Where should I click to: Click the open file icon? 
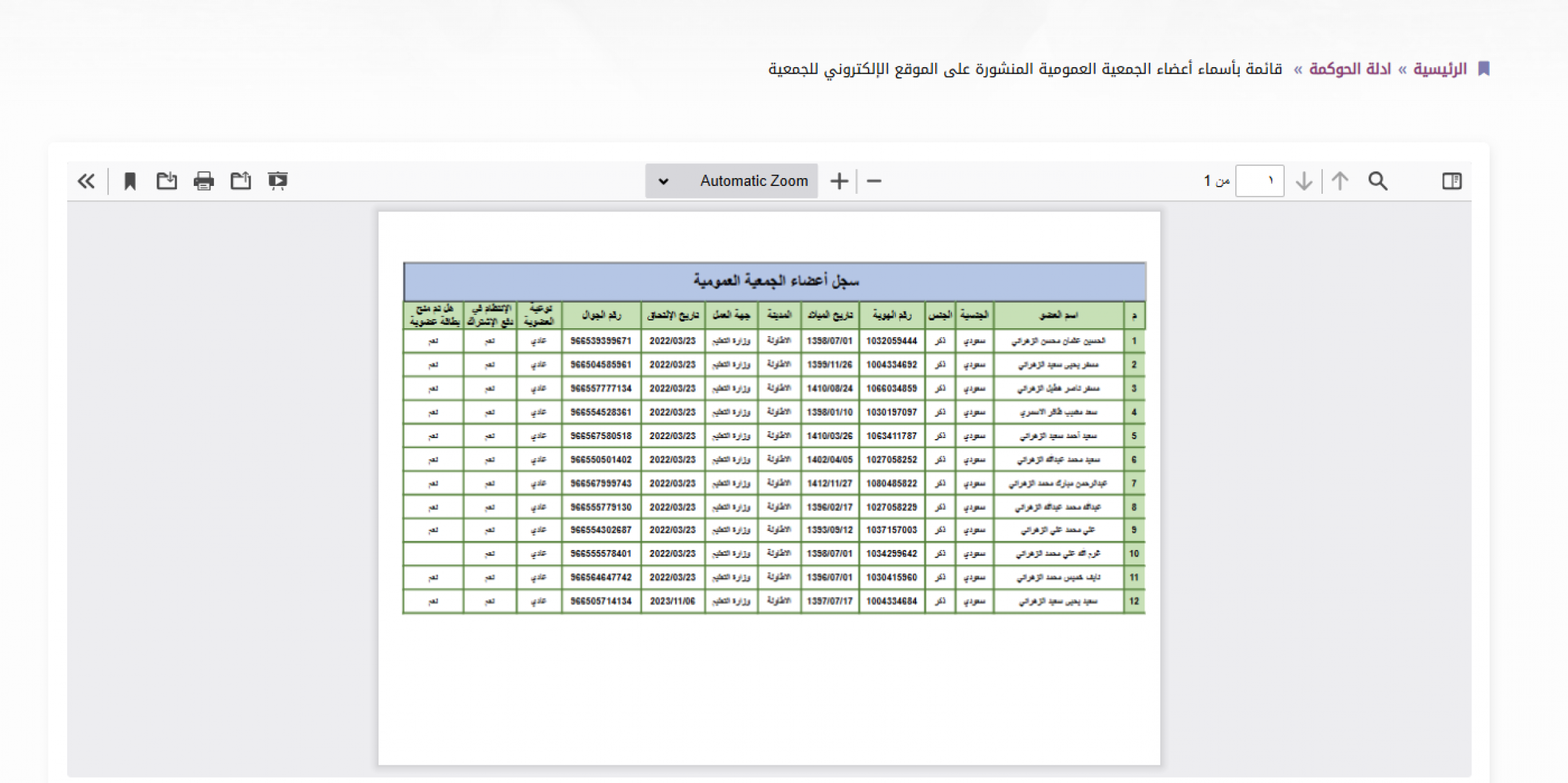241,181
